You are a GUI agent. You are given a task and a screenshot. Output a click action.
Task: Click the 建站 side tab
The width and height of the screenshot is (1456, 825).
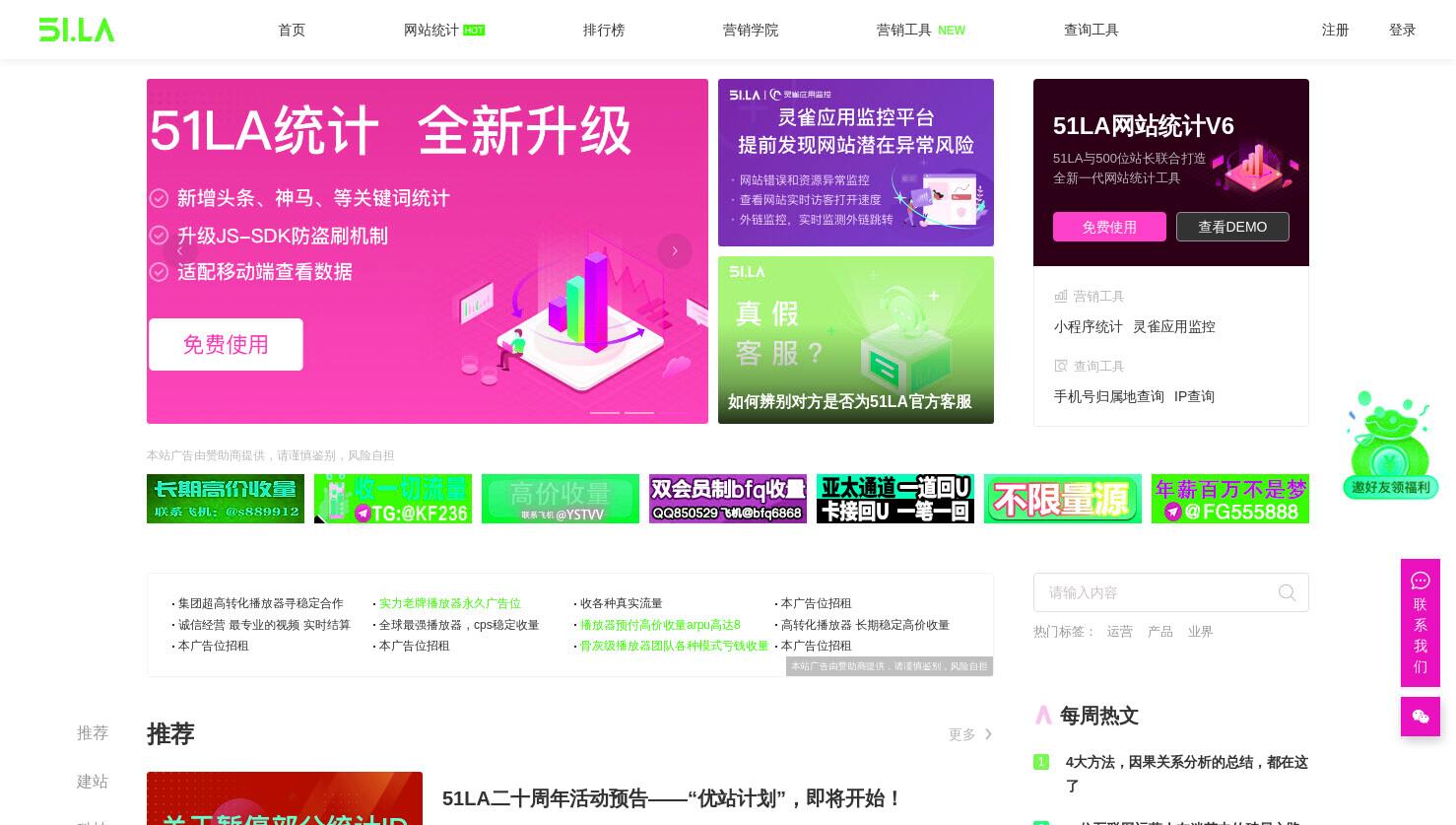[93, 782]
